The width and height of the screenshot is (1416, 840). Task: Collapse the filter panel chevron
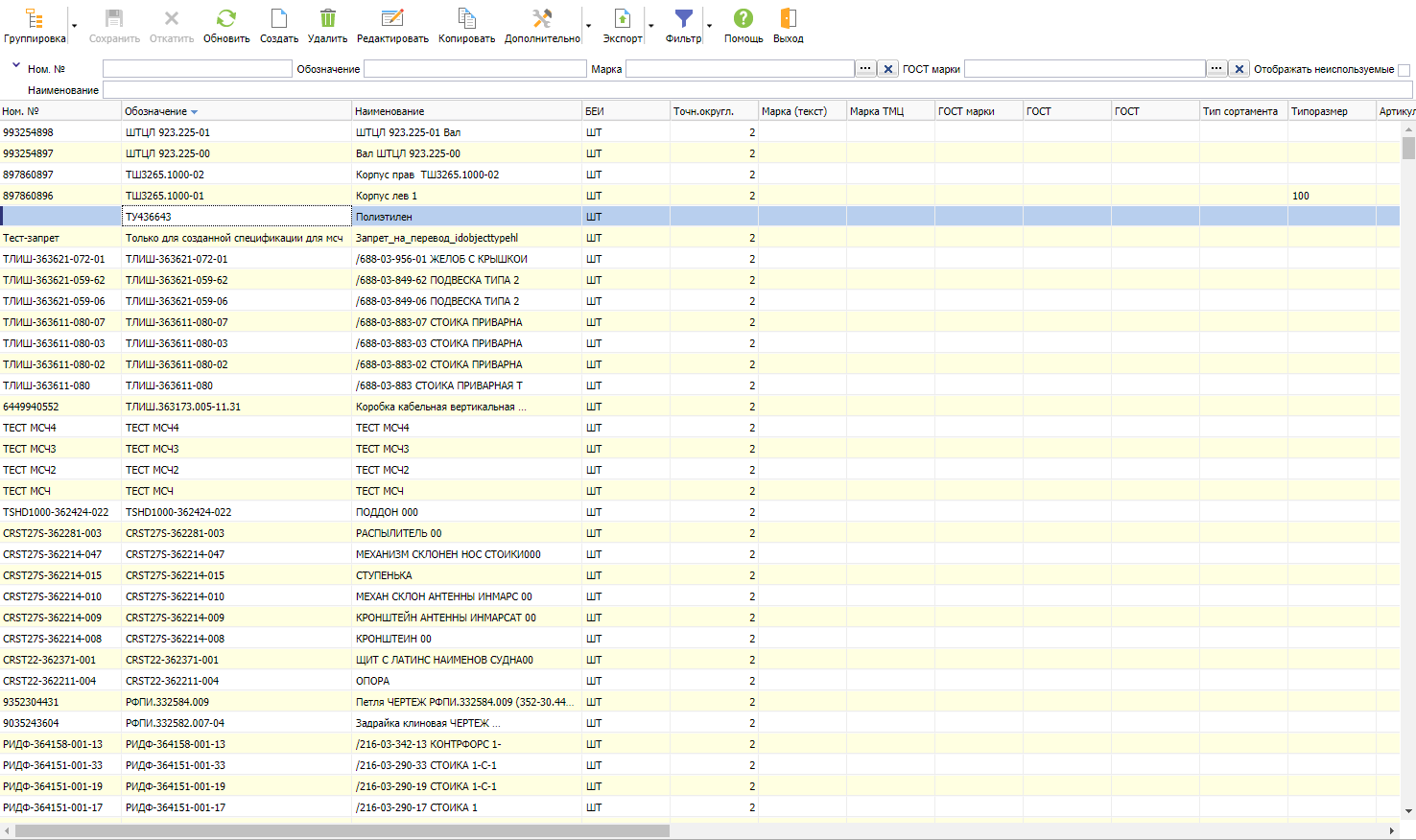click(15, 66)
